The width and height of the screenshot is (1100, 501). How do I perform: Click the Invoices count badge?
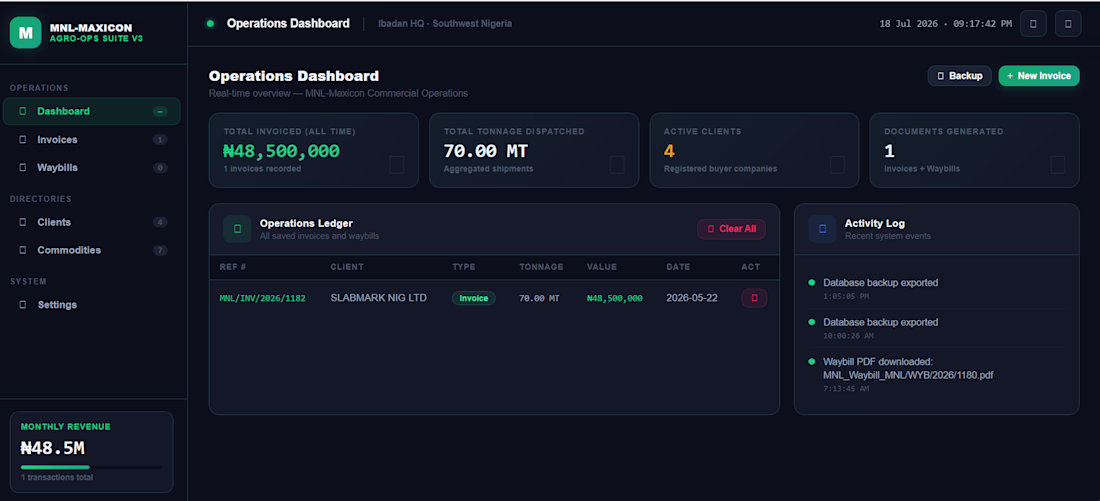[x=161, y=140]
